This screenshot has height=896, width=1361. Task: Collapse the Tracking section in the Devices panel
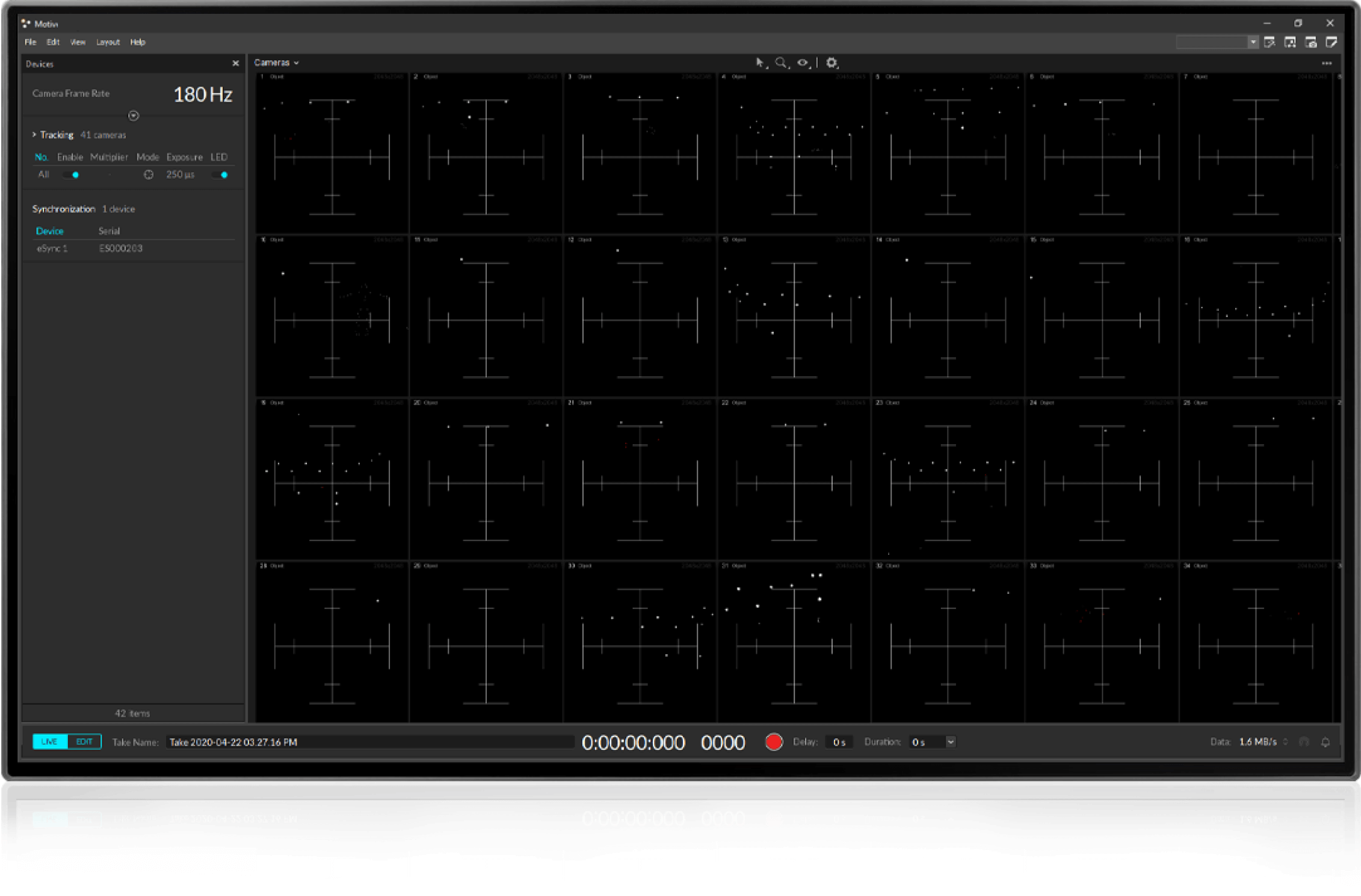point(34,135)
